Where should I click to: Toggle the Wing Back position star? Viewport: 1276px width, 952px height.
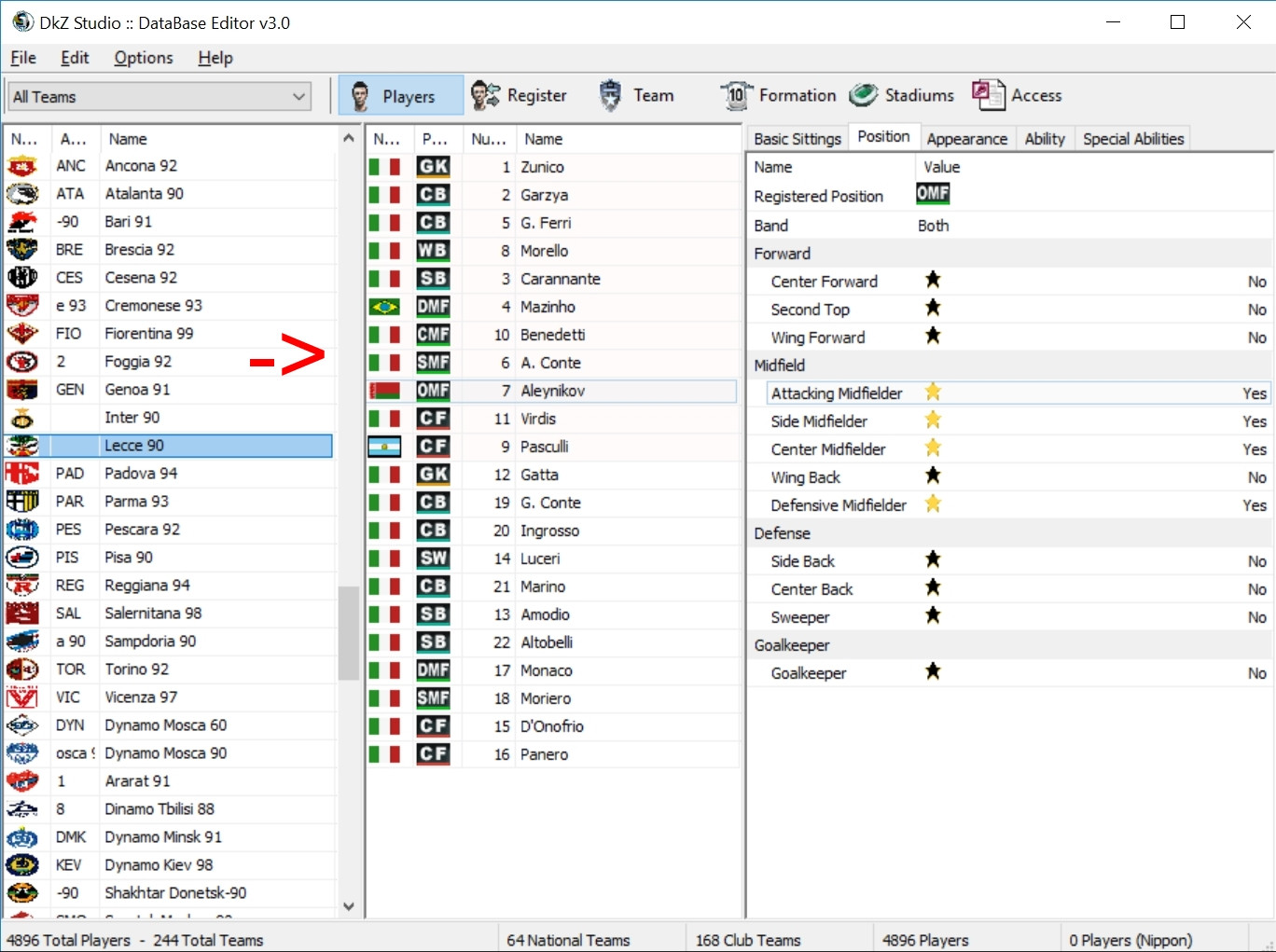[933, 476]
